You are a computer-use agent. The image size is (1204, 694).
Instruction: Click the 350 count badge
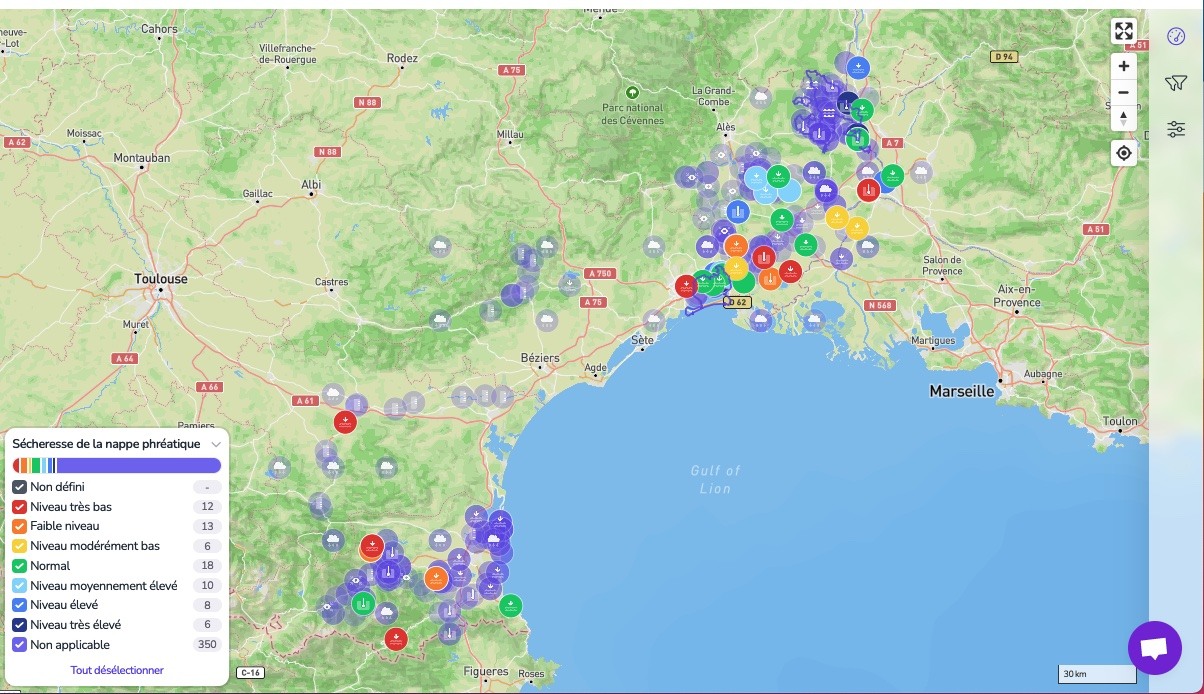pos(207,645)
